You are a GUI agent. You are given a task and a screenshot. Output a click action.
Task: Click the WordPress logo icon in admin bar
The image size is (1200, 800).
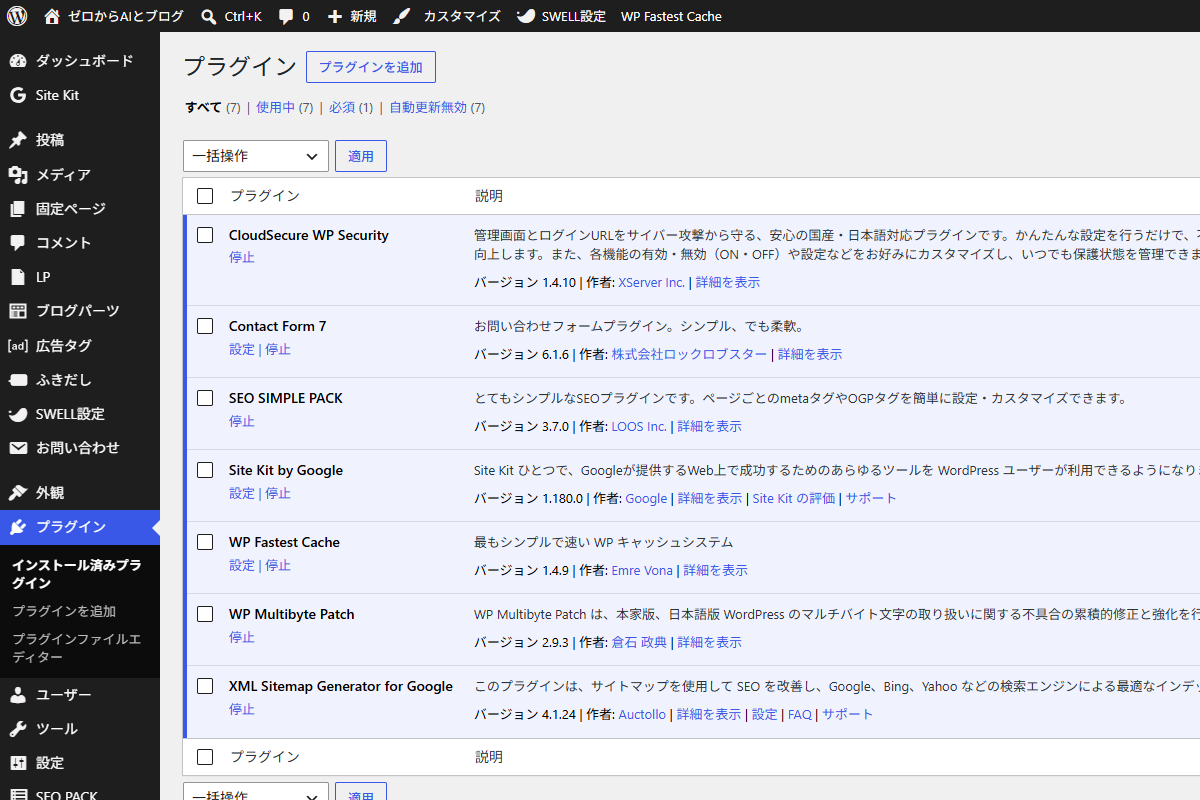[x=18, y=16]
